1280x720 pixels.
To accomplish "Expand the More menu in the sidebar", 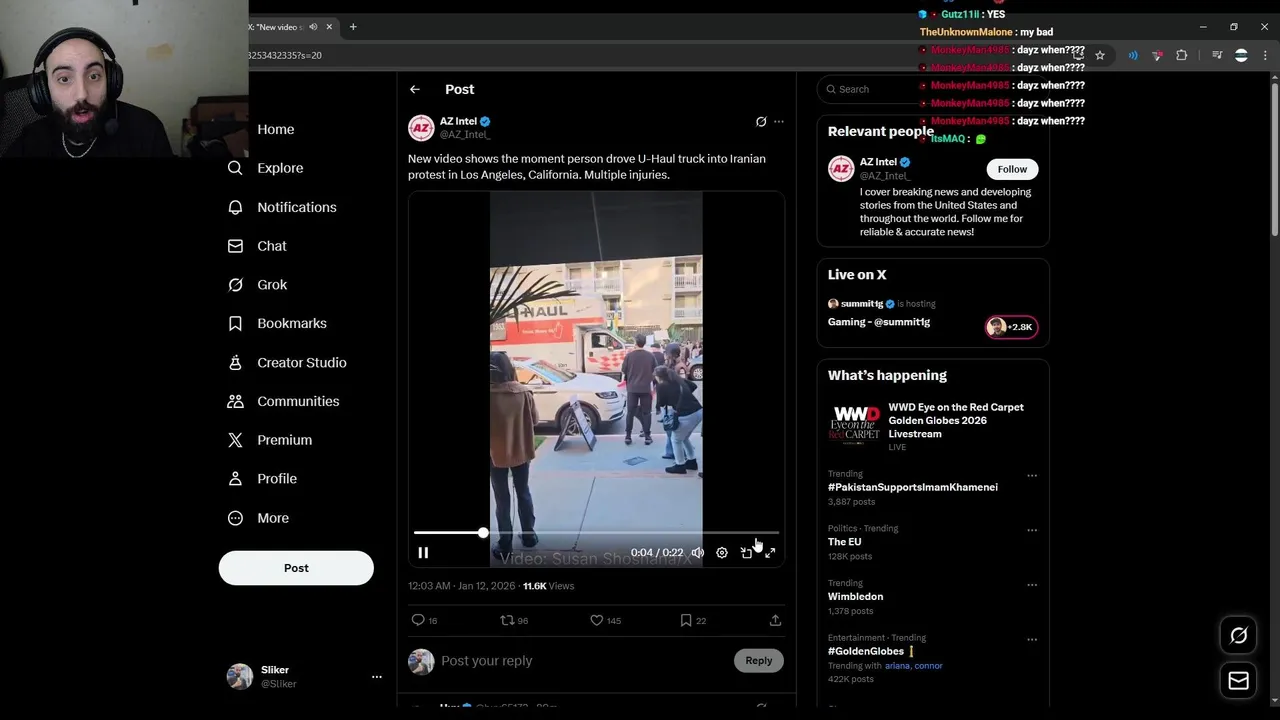I will click(x=258, y=518).
